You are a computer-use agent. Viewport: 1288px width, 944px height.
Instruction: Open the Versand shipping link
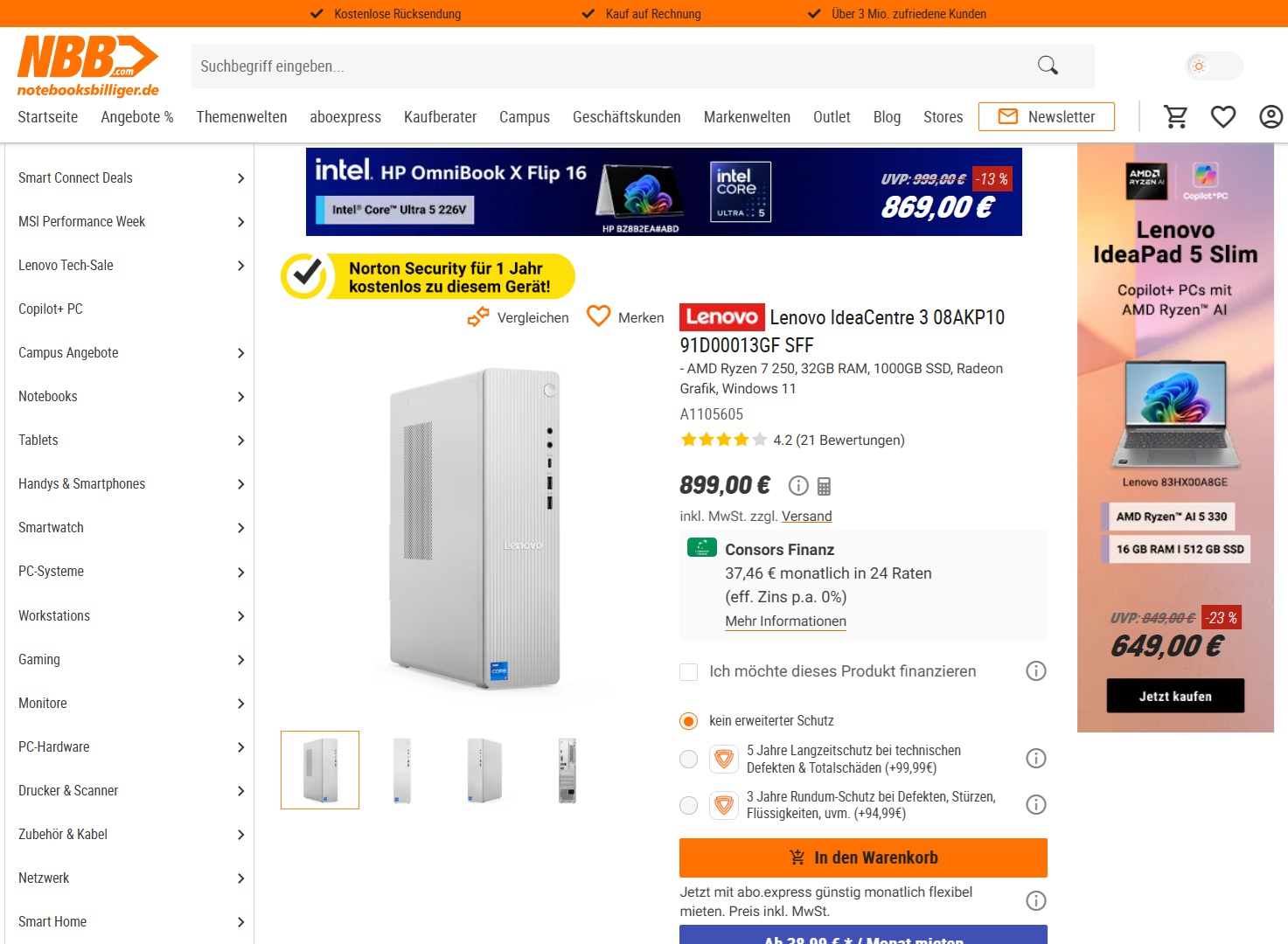click(x=807, y=516)
